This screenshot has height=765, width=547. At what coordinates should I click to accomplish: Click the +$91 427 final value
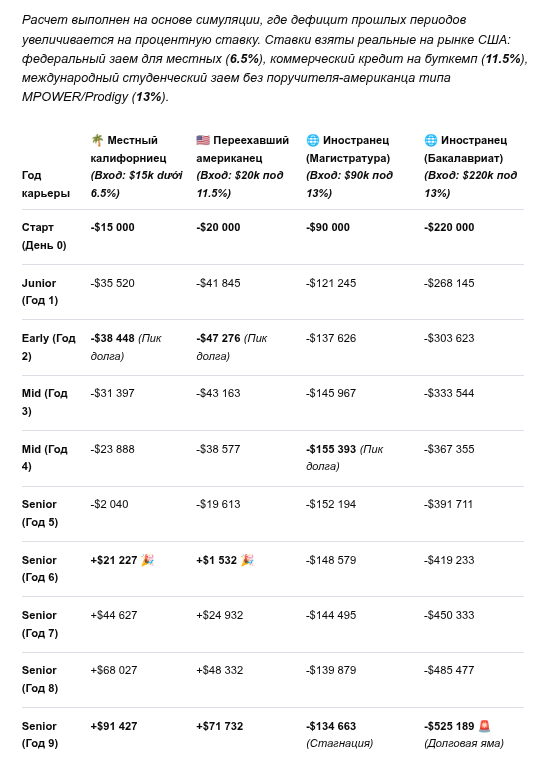[114, 726]
